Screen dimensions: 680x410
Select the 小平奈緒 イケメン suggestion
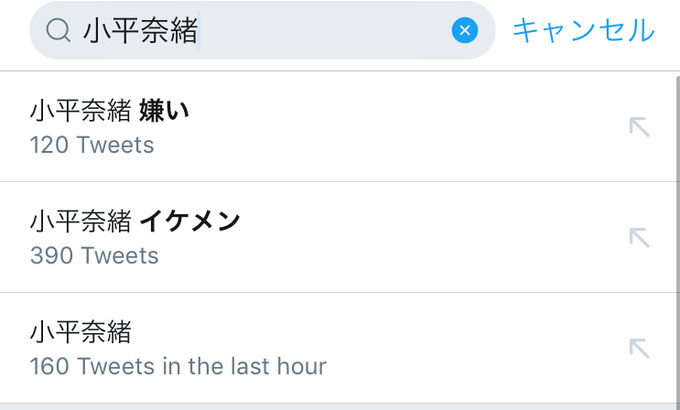[338, 237]
